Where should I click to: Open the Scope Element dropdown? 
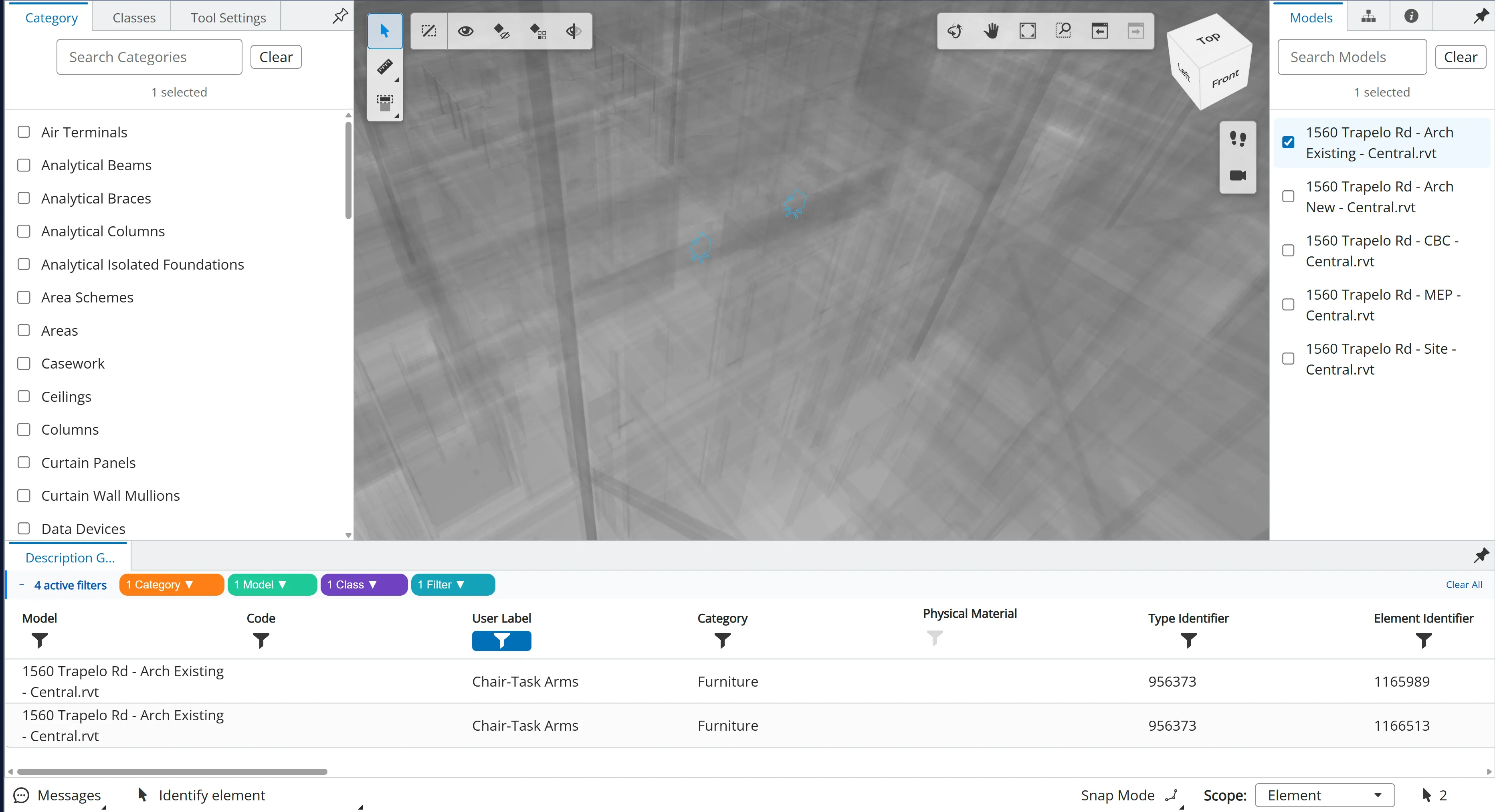(1324, 795)
